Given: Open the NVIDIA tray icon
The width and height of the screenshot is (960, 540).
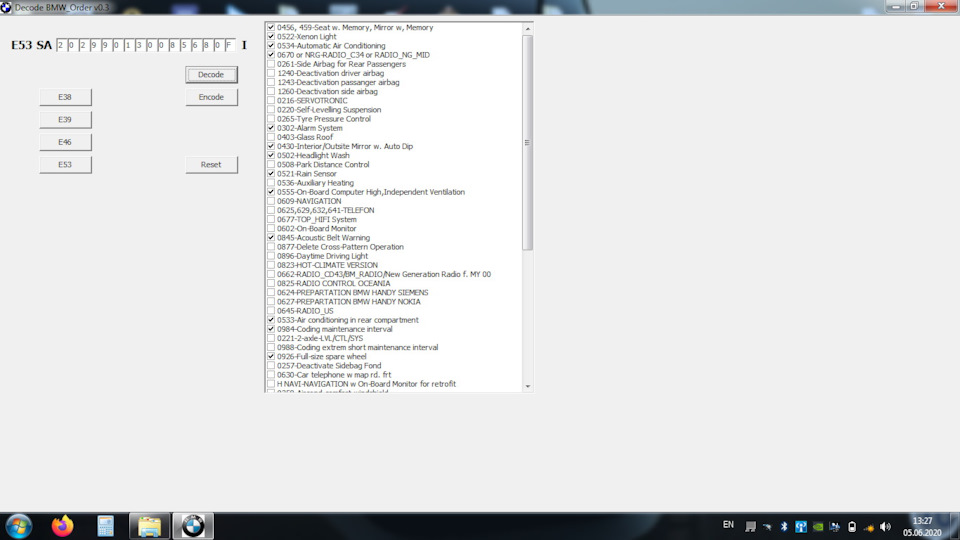Looking at the screenshot, I should (x=818, y=527).
